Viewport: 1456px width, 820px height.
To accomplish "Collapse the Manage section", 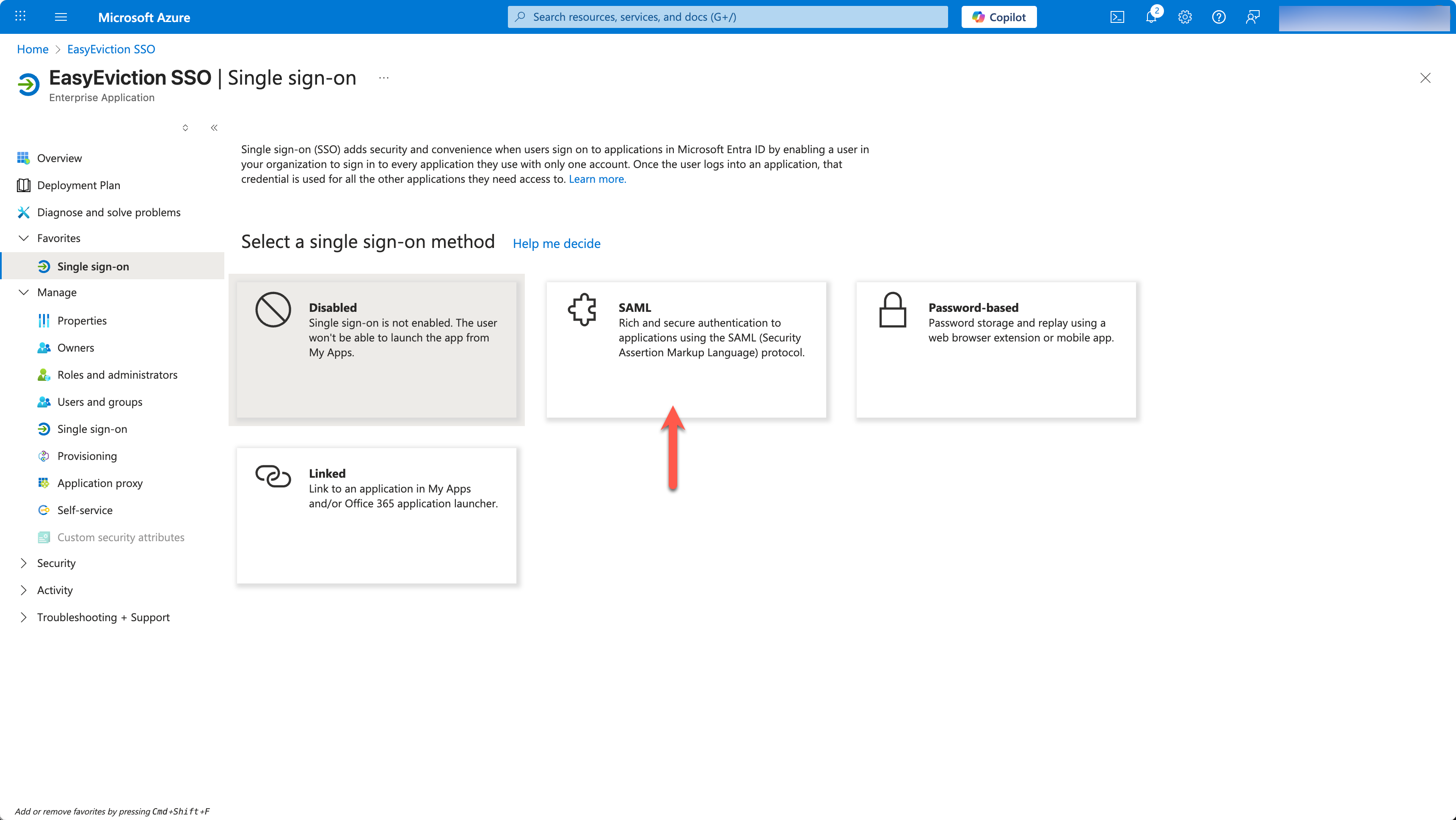I will [24, 292].
